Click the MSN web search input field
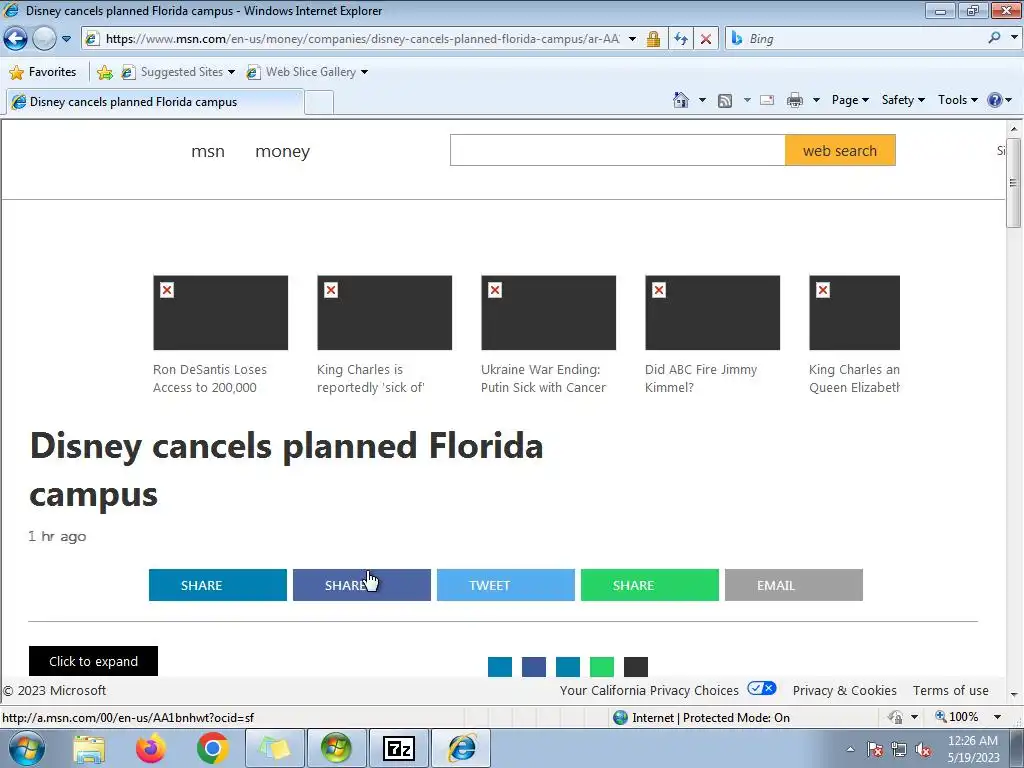1024x768 pixels. pos(617,150)
